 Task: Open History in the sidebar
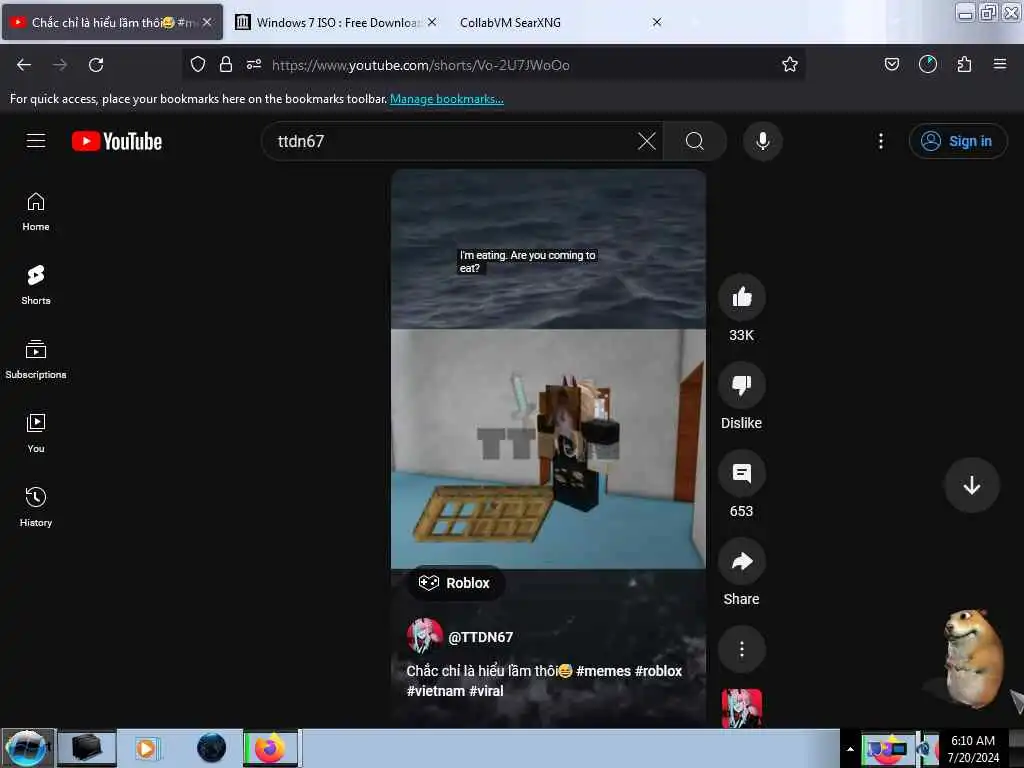pos(36,507)
